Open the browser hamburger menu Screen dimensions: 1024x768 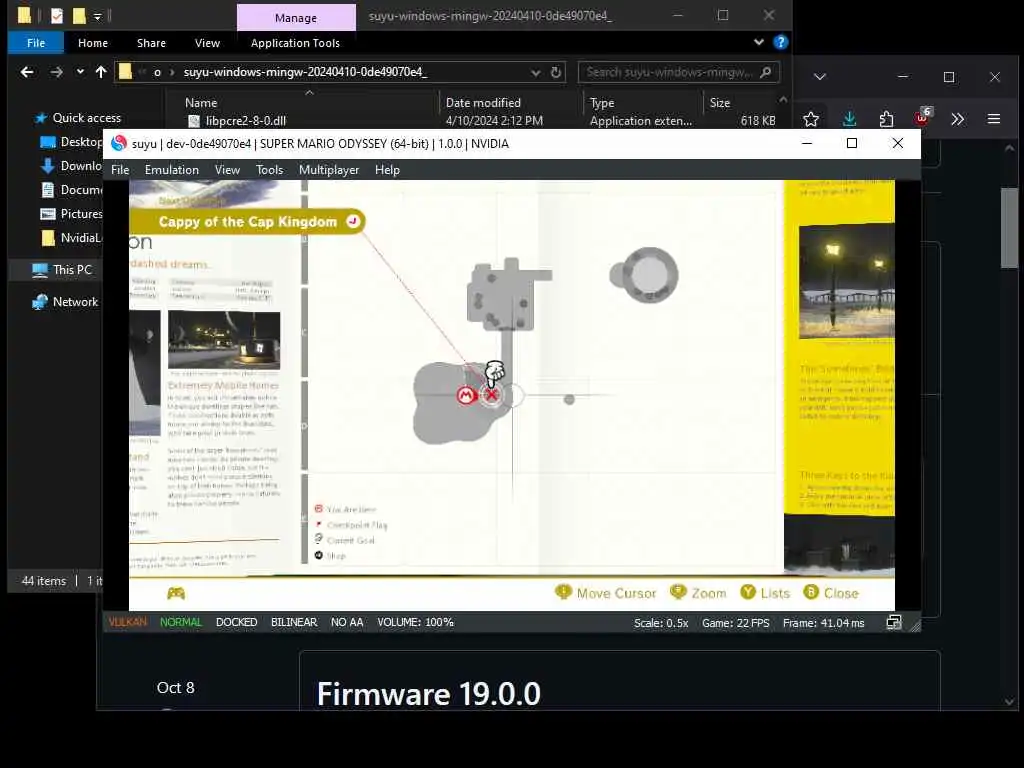coord(994,119)
